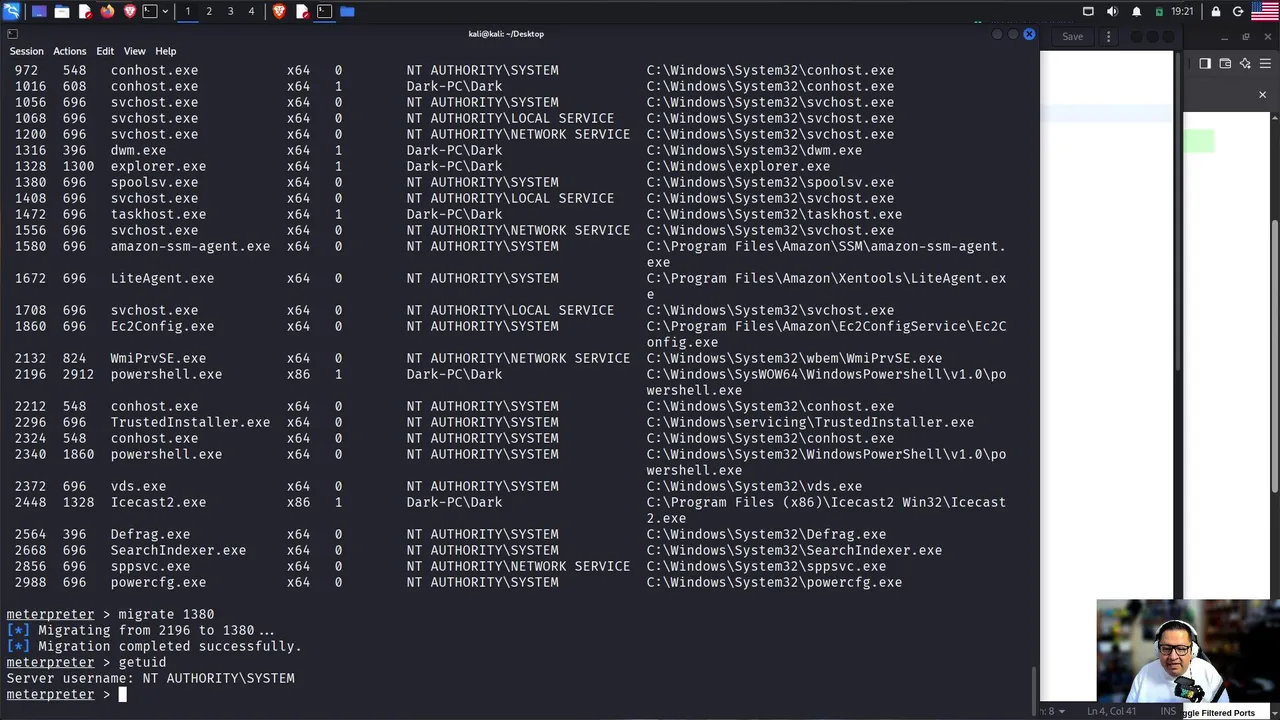The image size is (1280, 720).
Task: Open the Session menu
Action: tap(27, 51)
